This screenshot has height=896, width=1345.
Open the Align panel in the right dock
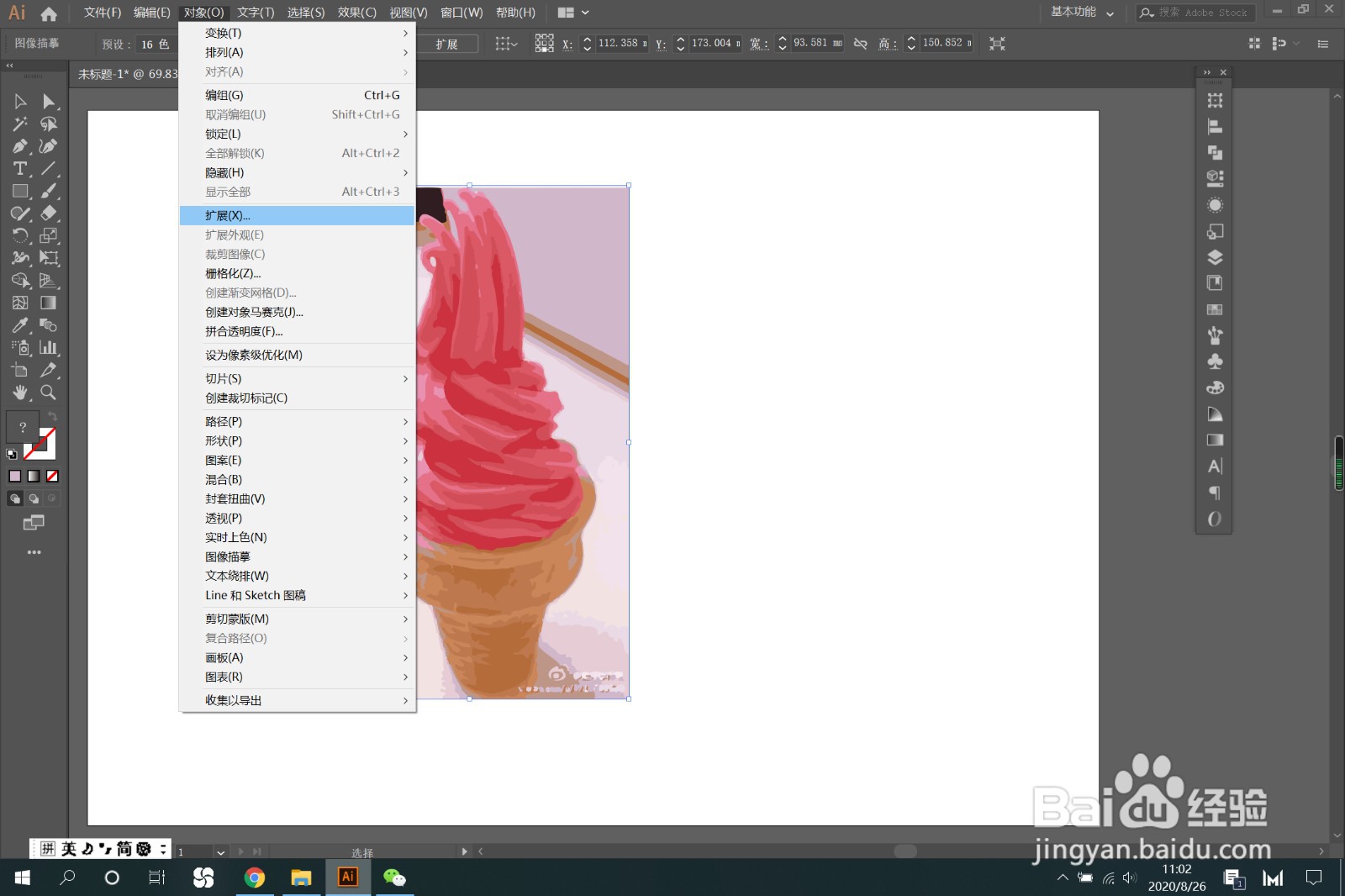click(1215, 127)
